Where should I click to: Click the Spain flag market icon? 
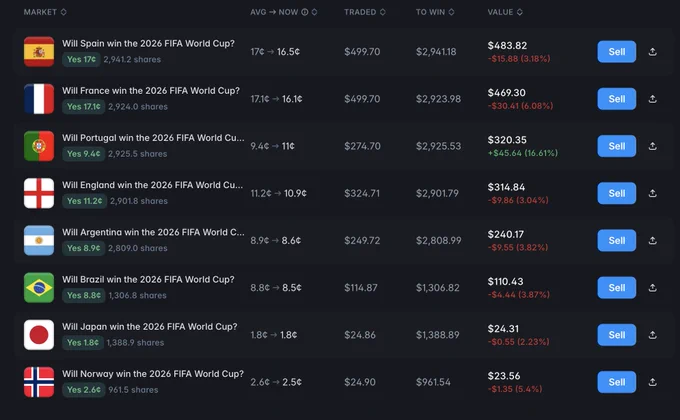[39, 52]
